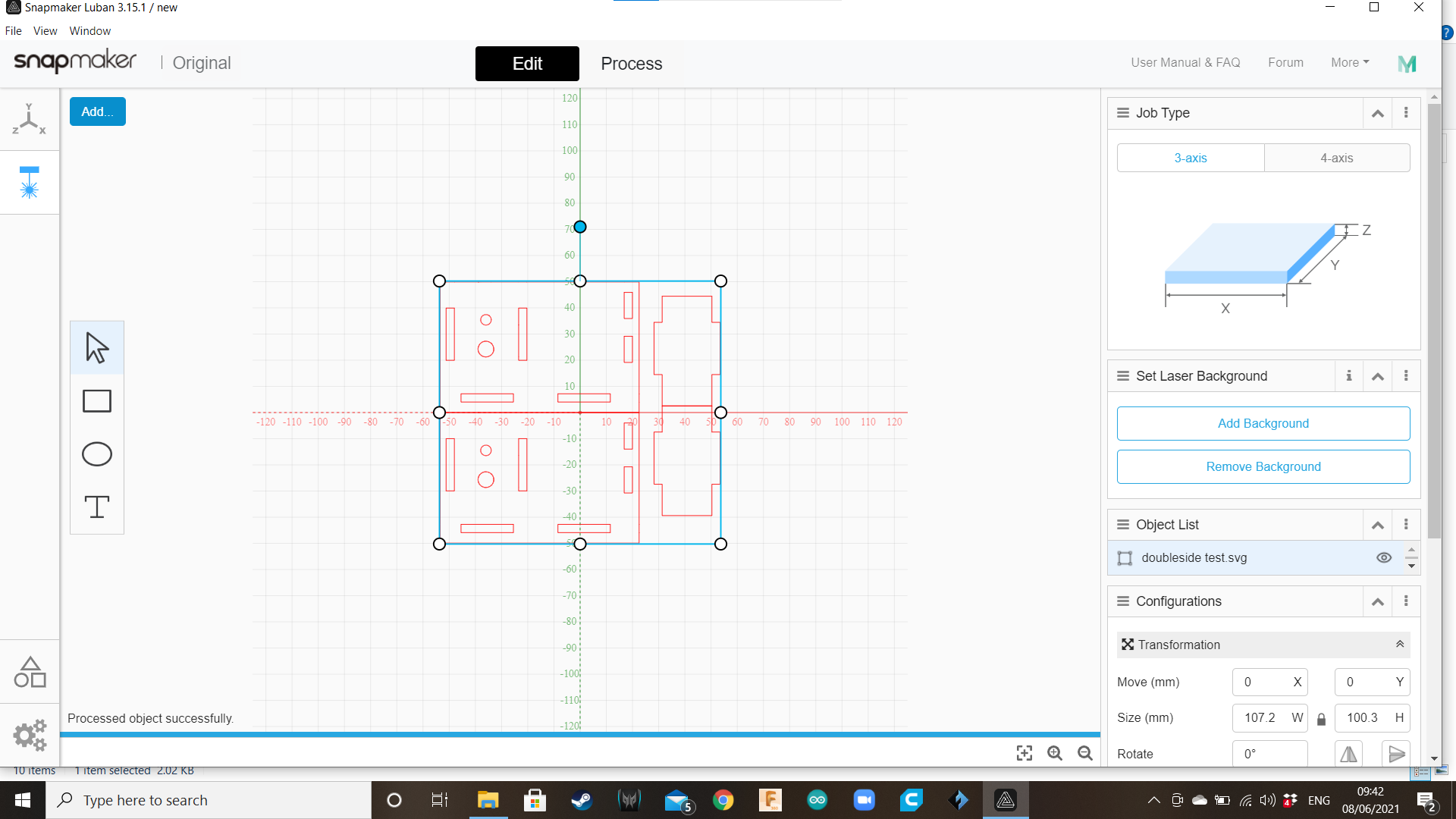Screen dimensions: 1456x819
Task: Click the XY axis orientation icon
Action: (x=28, y=120)
